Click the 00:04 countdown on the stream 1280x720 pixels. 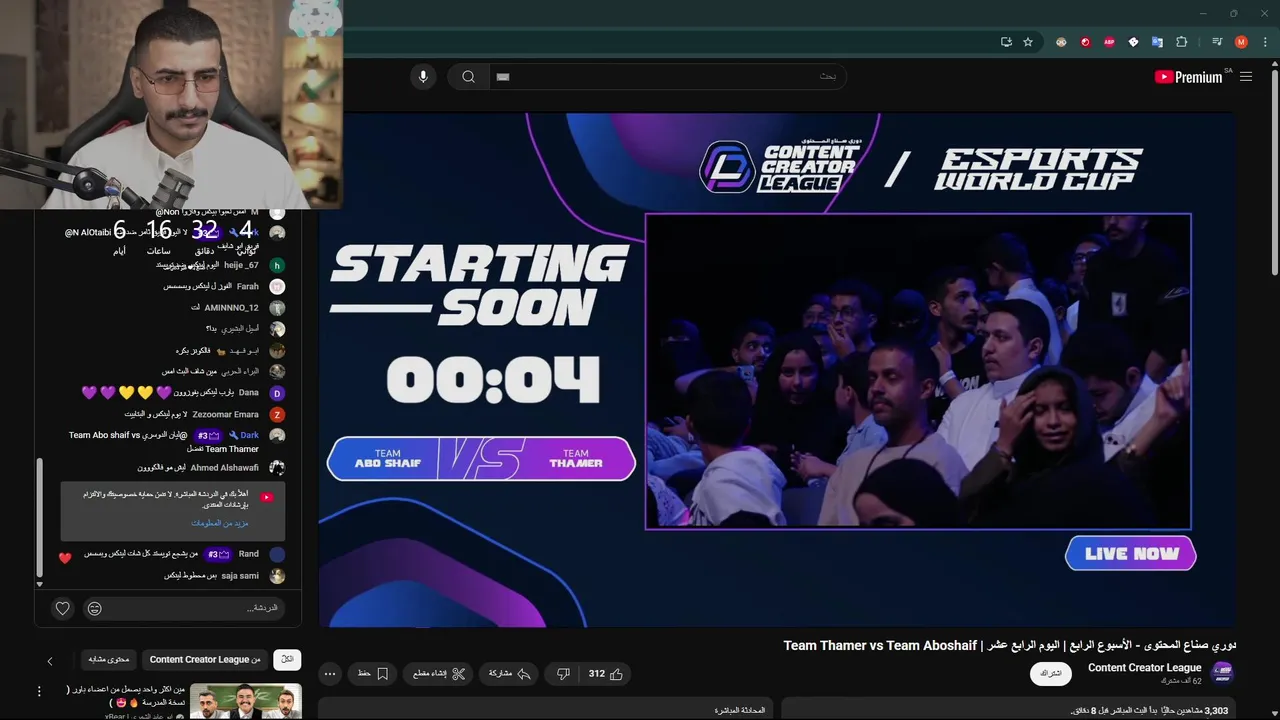(x=494, y=381)
